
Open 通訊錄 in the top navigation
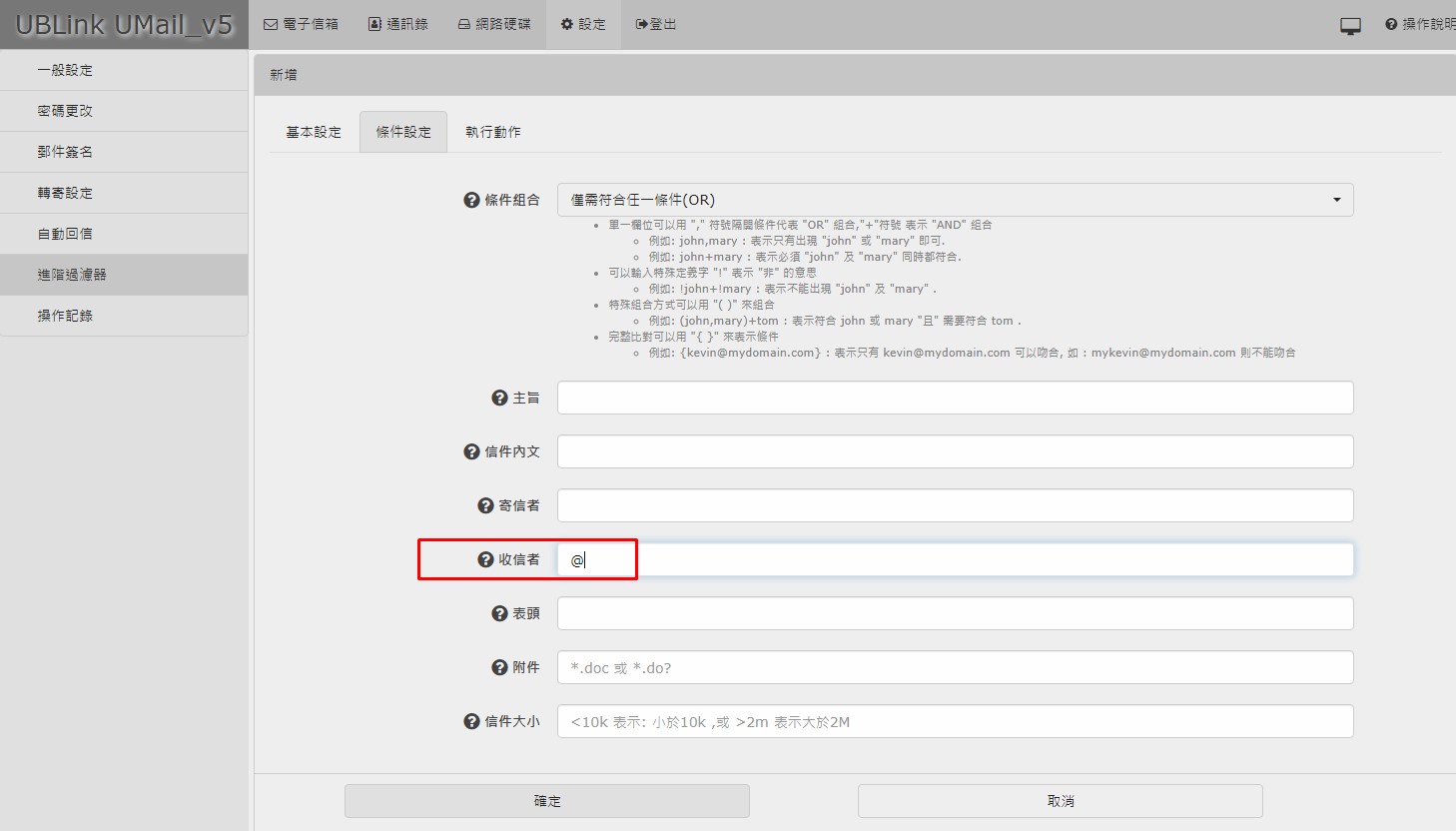point(398,24)
